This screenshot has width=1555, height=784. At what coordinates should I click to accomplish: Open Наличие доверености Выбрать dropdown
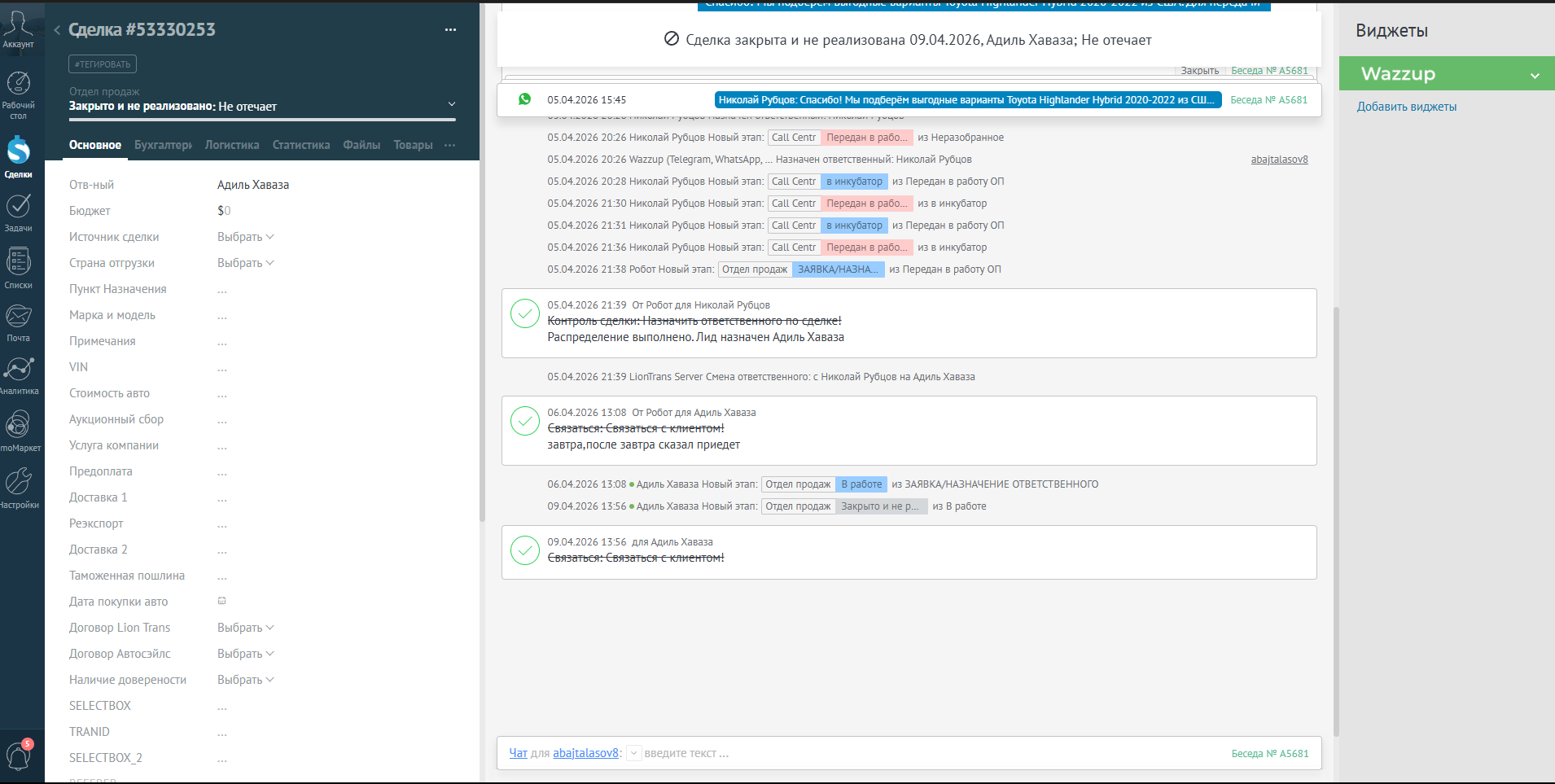245,680
